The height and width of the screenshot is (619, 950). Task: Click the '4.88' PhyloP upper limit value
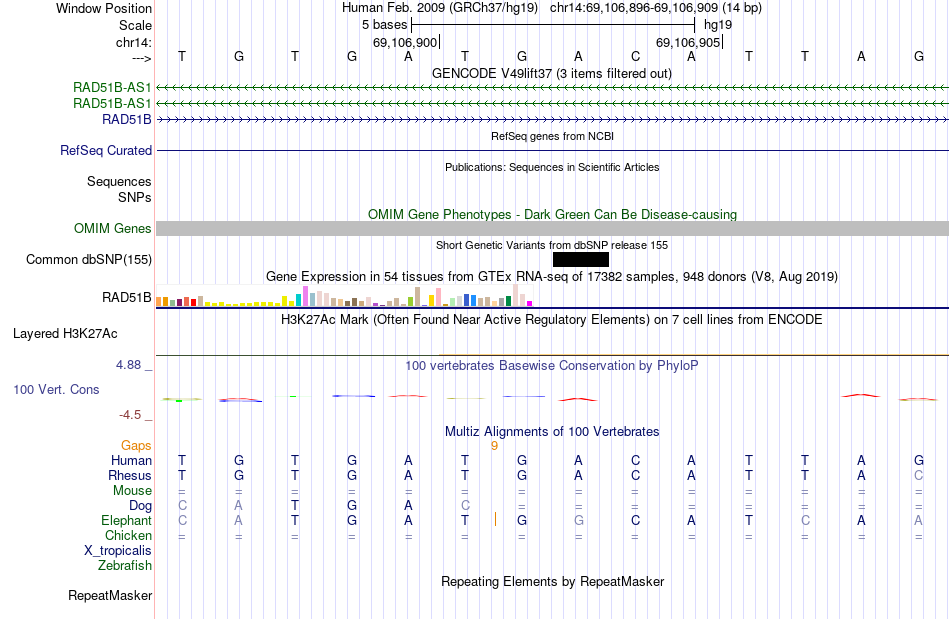pos(128,365)
